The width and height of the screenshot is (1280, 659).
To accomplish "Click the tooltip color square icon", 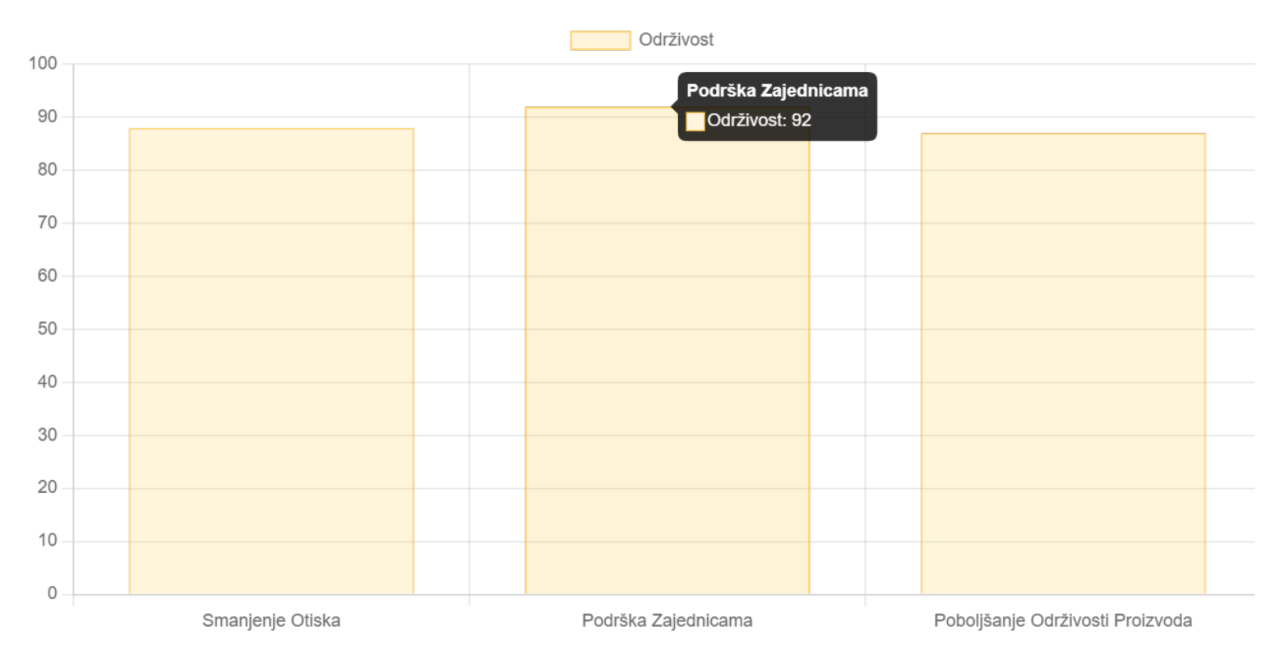I will (695, 121).
